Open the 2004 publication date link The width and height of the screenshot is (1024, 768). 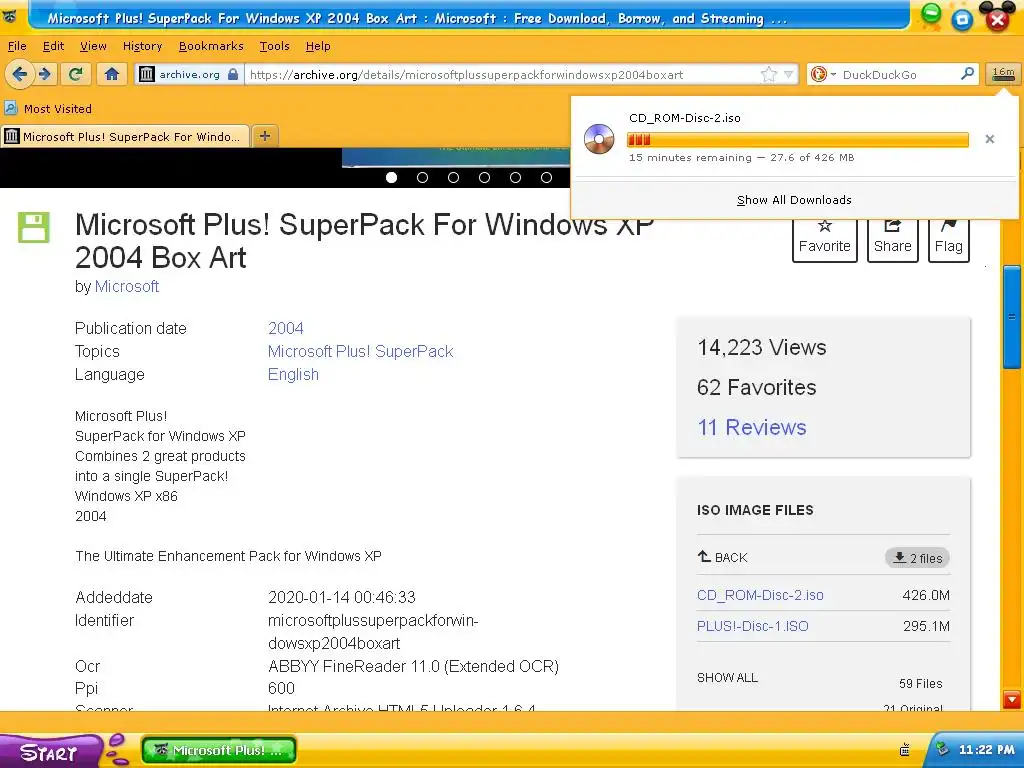tap(286, 328)
